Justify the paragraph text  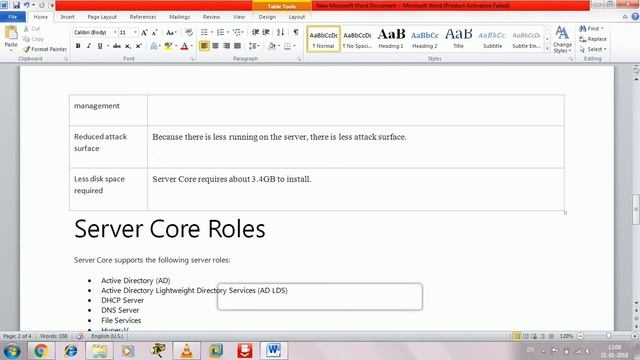[x=237, y=46]
